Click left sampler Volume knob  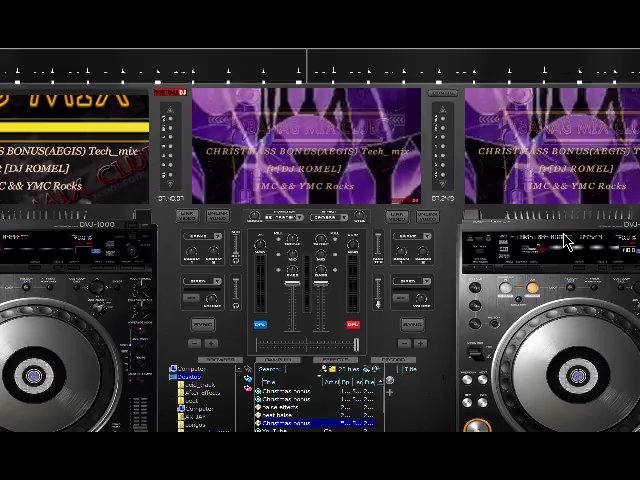211,298
